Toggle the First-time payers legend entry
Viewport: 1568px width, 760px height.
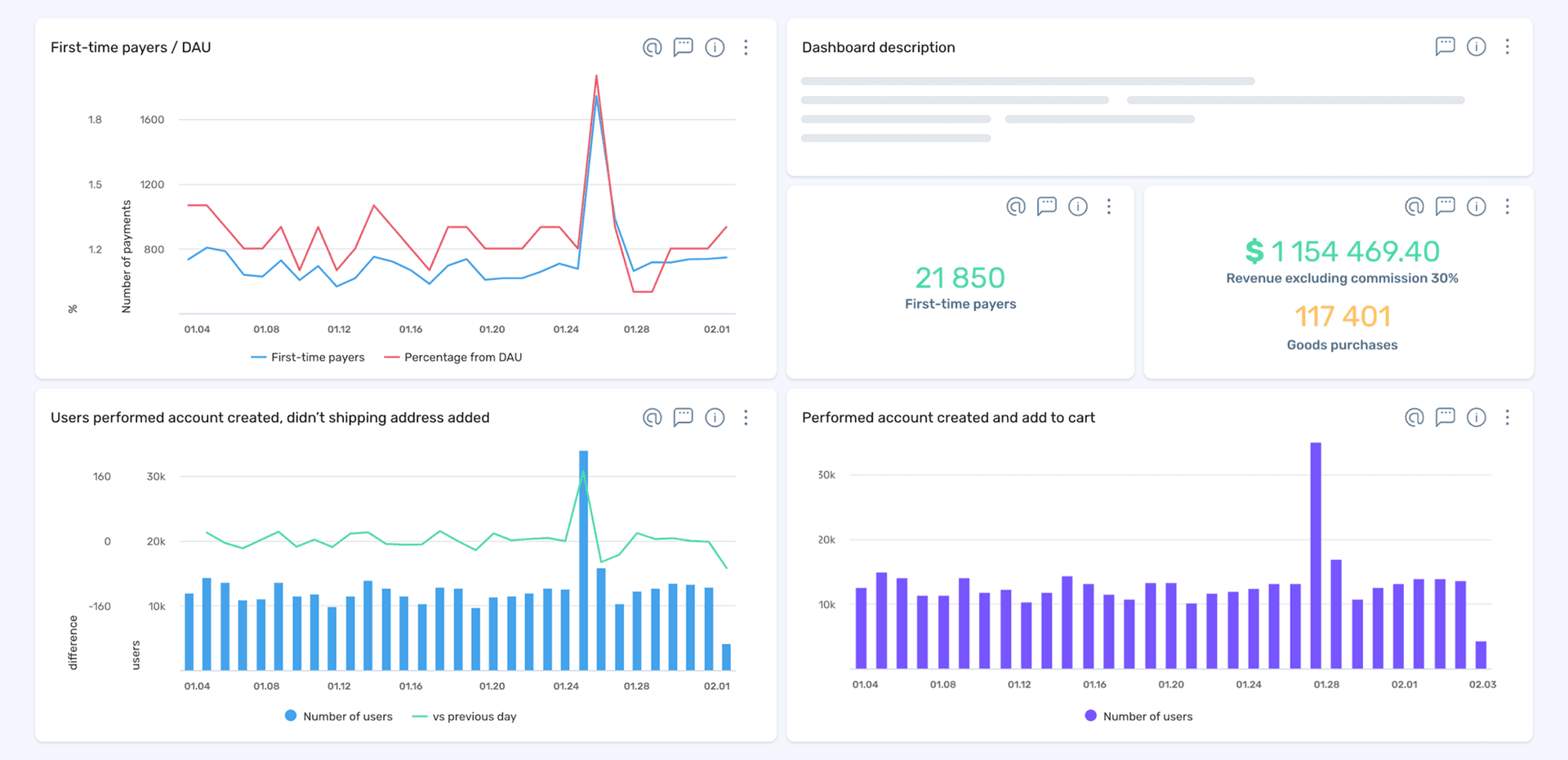click(308, 357)
